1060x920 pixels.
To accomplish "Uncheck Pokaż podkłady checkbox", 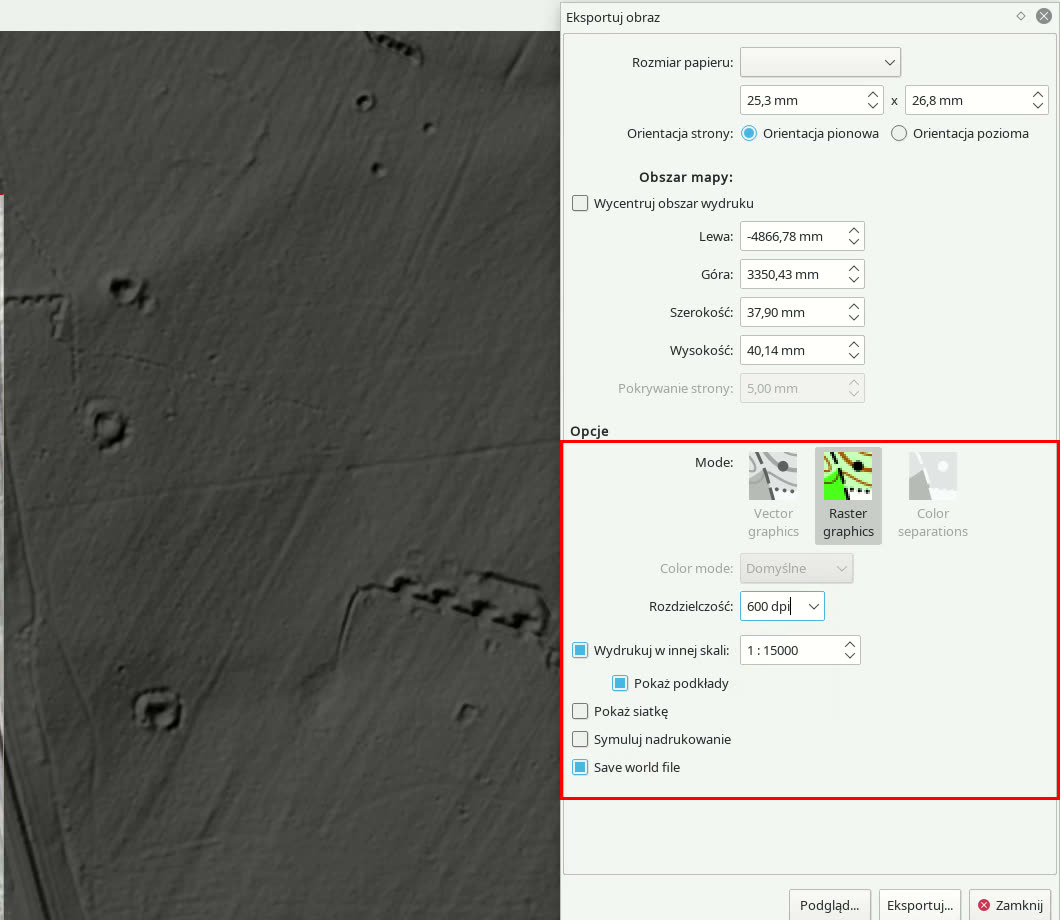I will 620,683.
